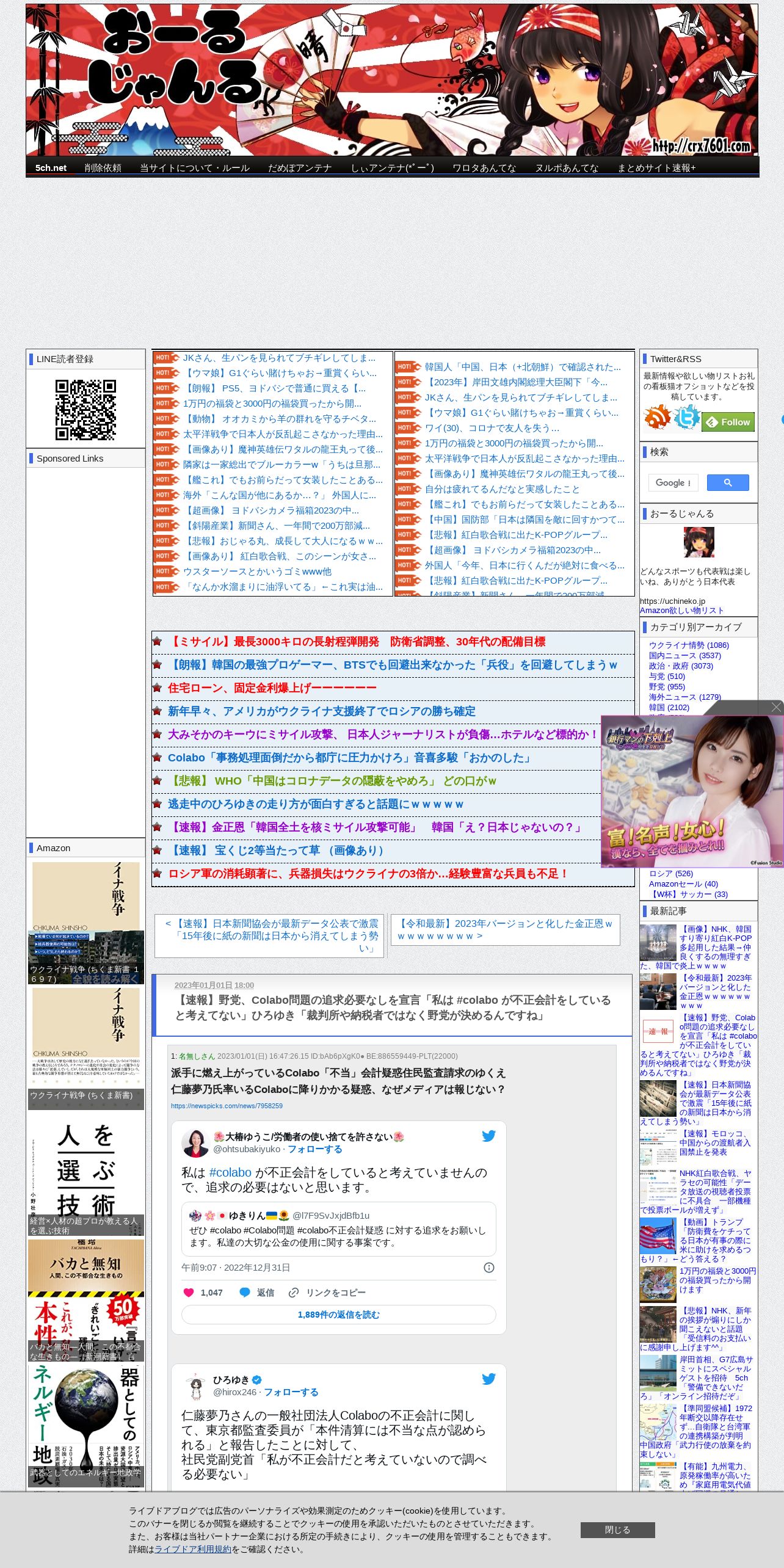Open category 政治・政府 (3073)
Screen dimensions: 784x1568
[681, 666]
